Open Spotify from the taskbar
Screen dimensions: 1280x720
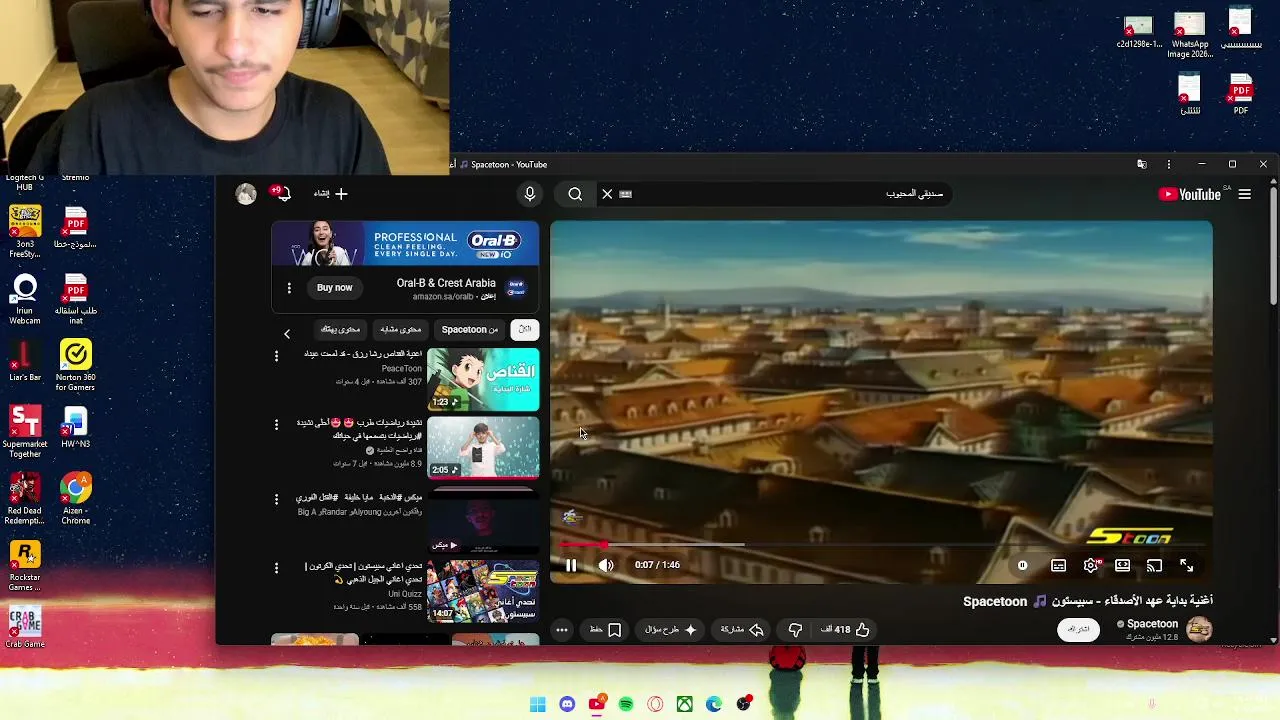click(626, 704)
